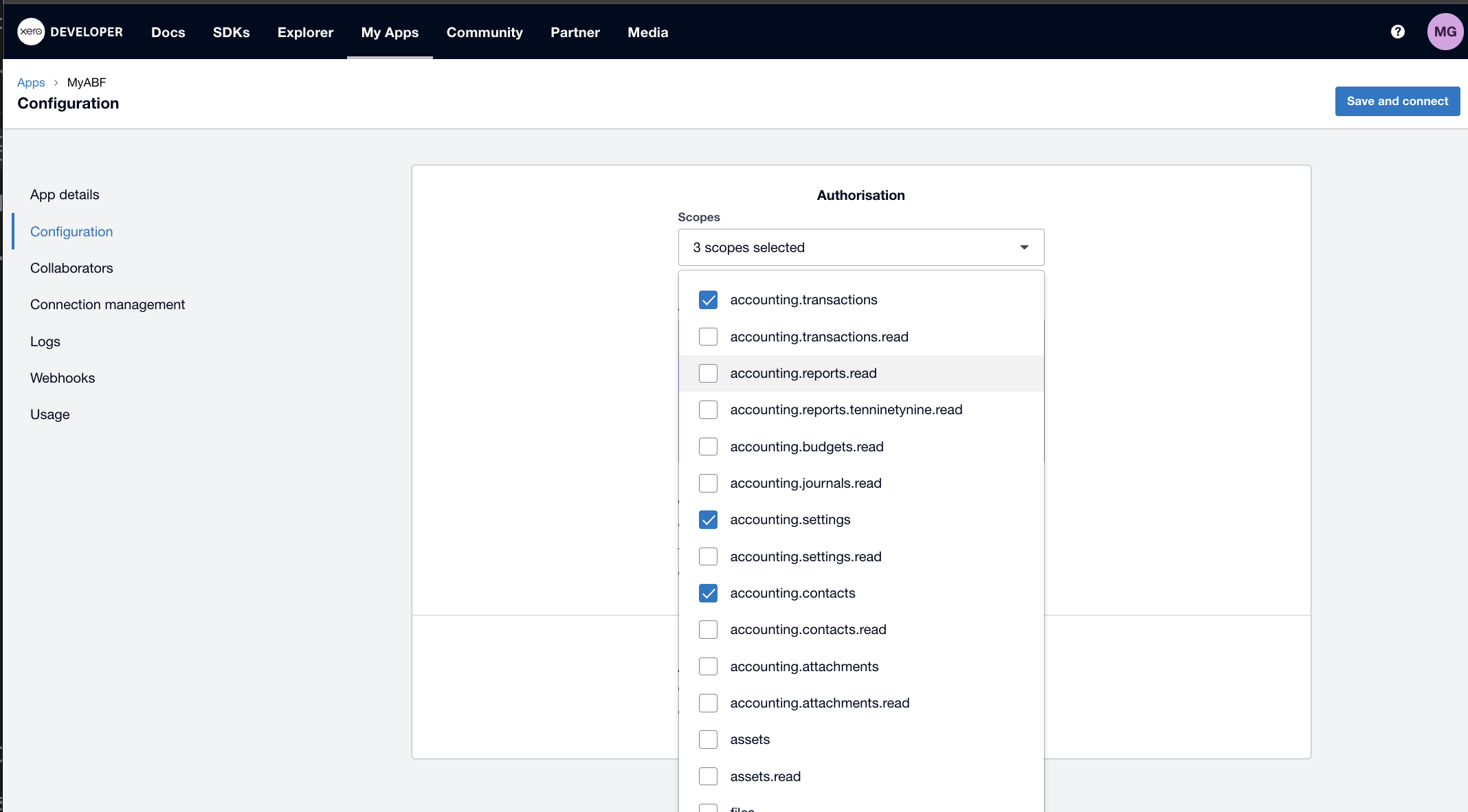The width and height of the screenshot is (1468, 812).
Task: Enable accounting.reports.read scope checkbox
Action: tap(708, 373)
